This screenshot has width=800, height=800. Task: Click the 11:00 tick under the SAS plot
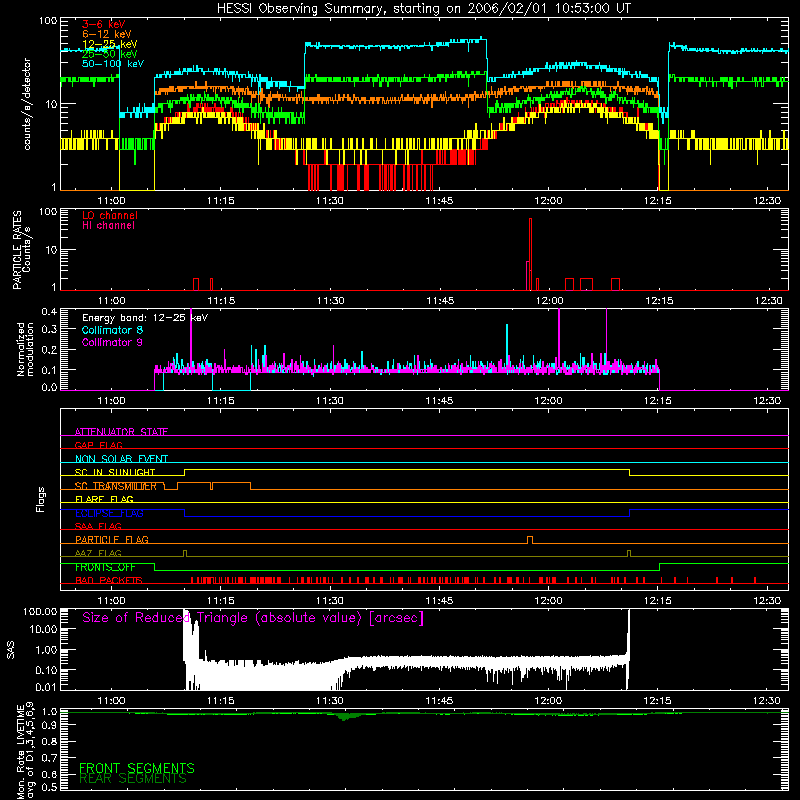[111, 701]
